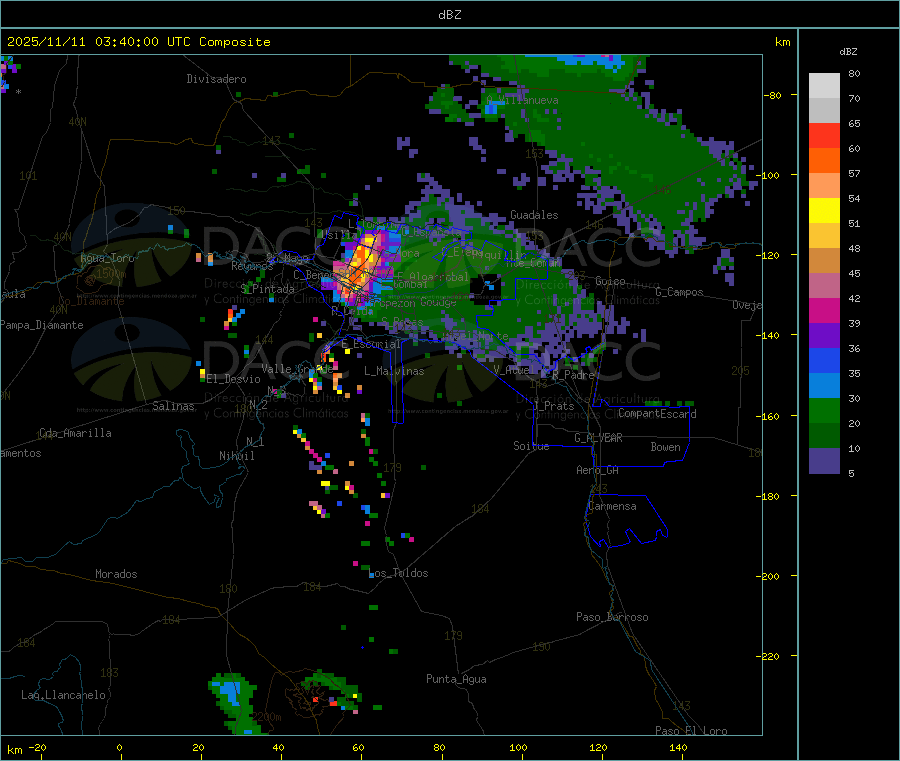Pick the light gray 70-80 dBZ swatch
The height and width of the screenshot is (761, 900).
(x=824, y=86)
